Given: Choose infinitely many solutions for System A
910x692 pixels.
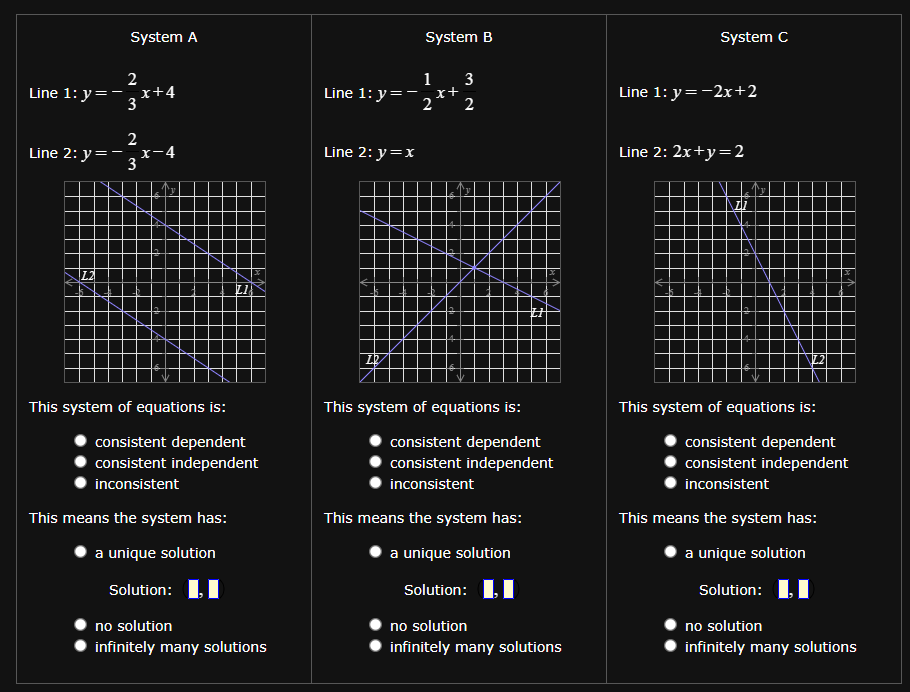Looking at the screenshot, I should pos(80,645).
